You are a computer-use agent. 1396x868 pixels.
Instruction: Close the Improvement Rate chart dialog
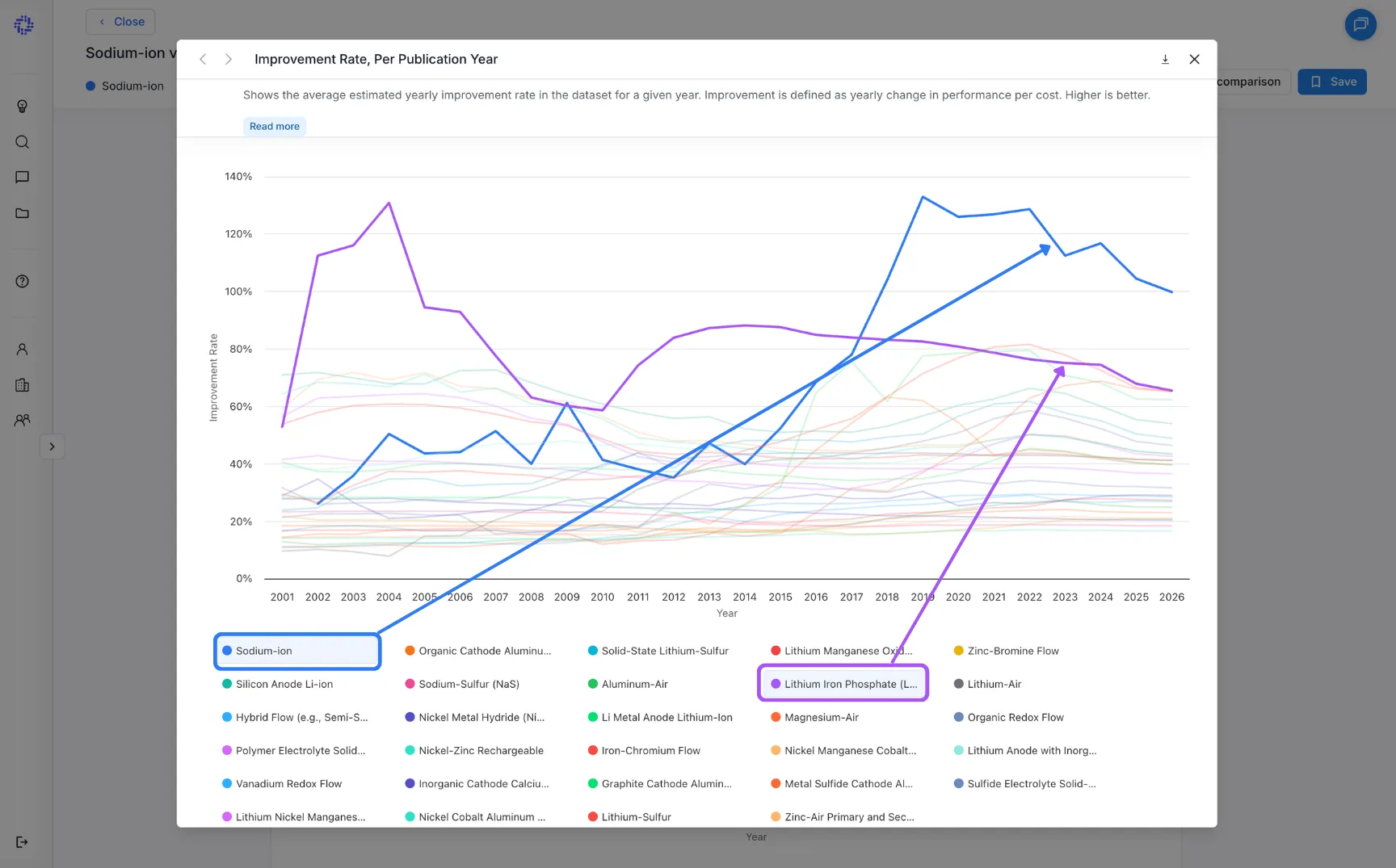coord(1195,59)
